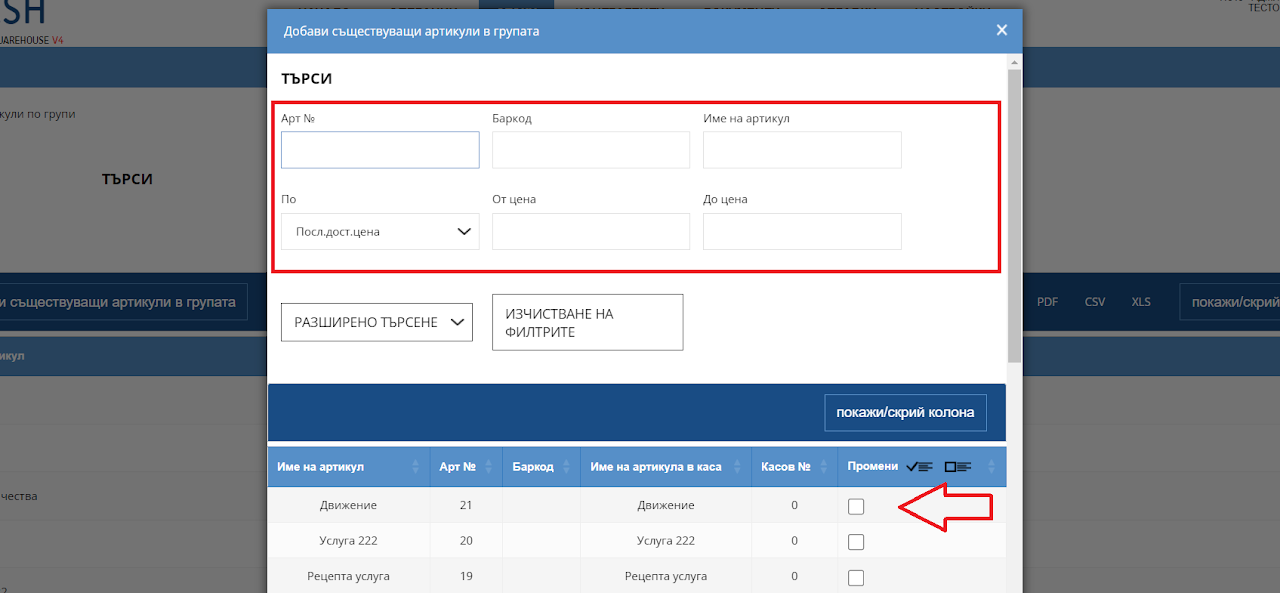Click the dialog scrollbar's up arrow
This screenshot has width=1280, height=593.
(1014, 61)
